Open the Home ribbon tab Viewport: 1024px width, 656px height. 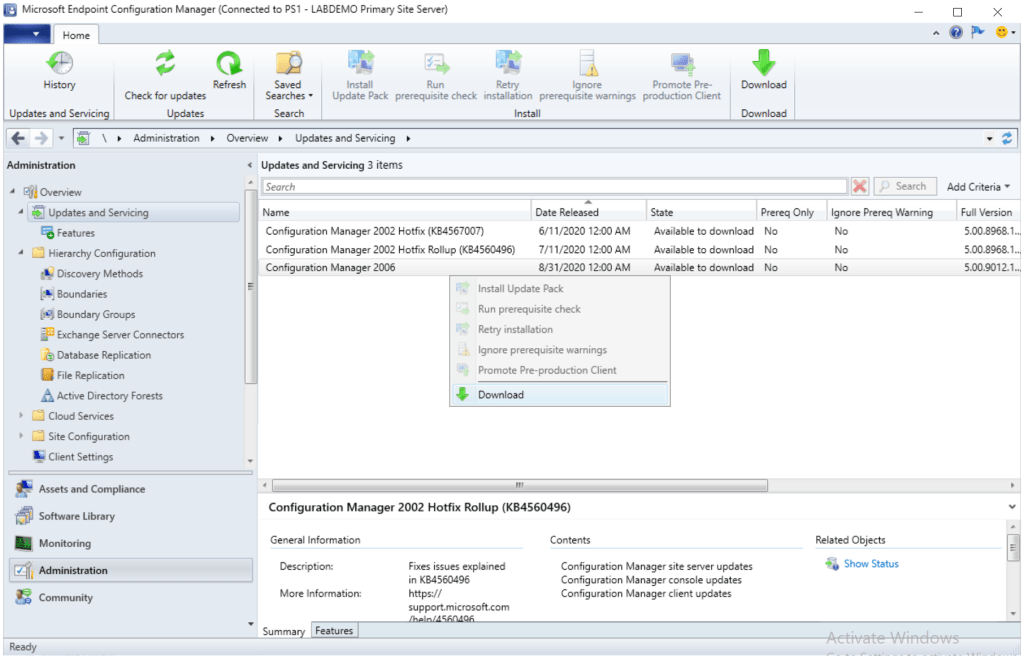pos(76,35)
